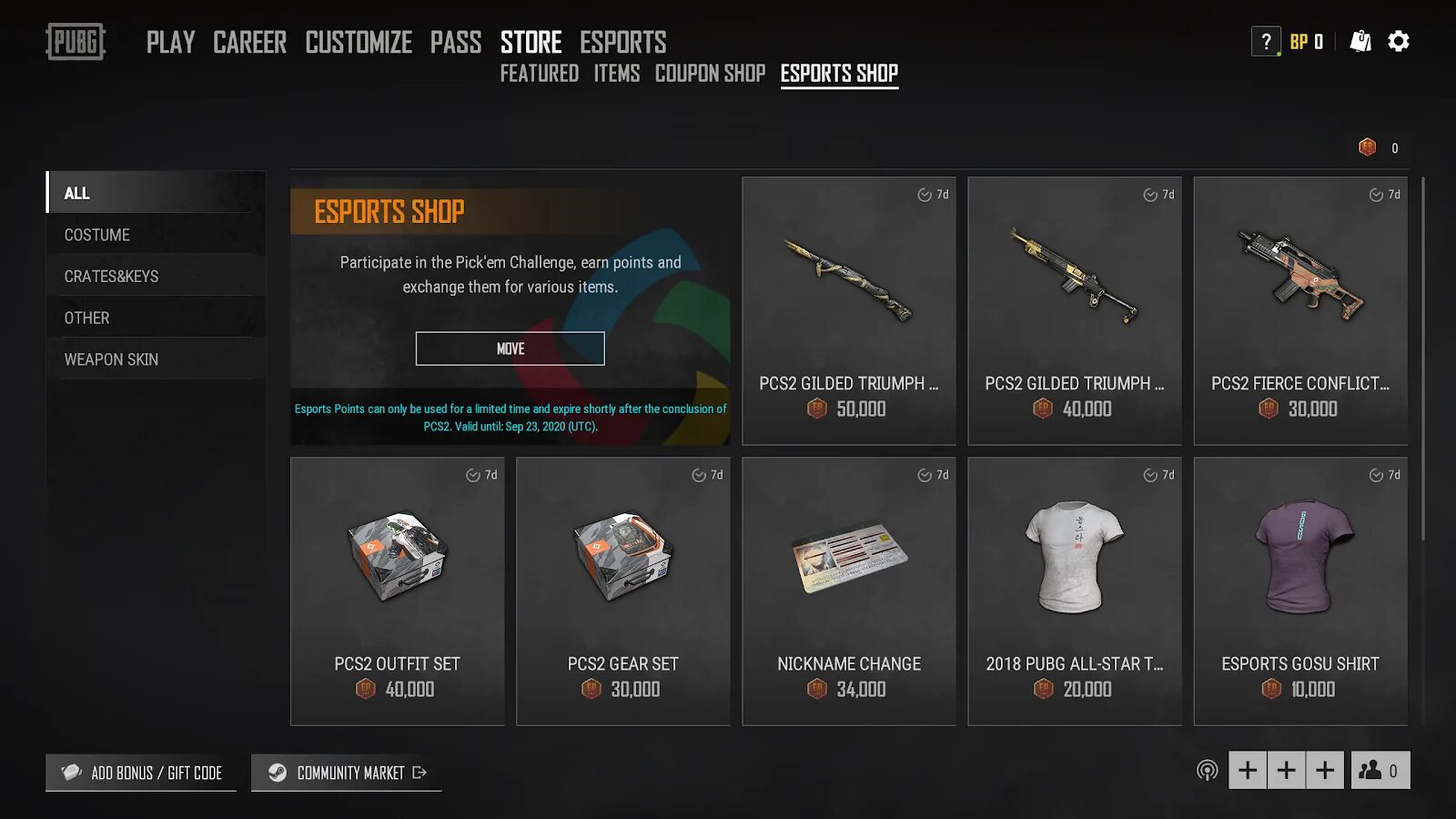1456x819 pixels.
Task: Select the PCS2 Outfit Set item
Action: [398, 591]
